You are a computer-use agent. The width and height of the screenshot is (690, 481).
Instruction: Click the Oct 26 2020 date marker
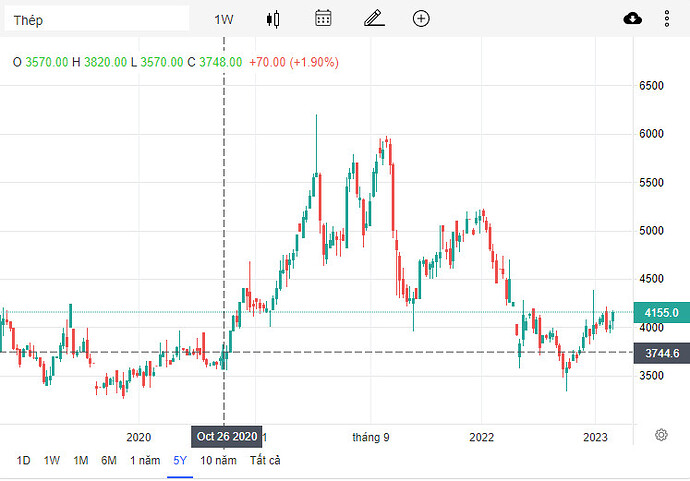[227, 436]
